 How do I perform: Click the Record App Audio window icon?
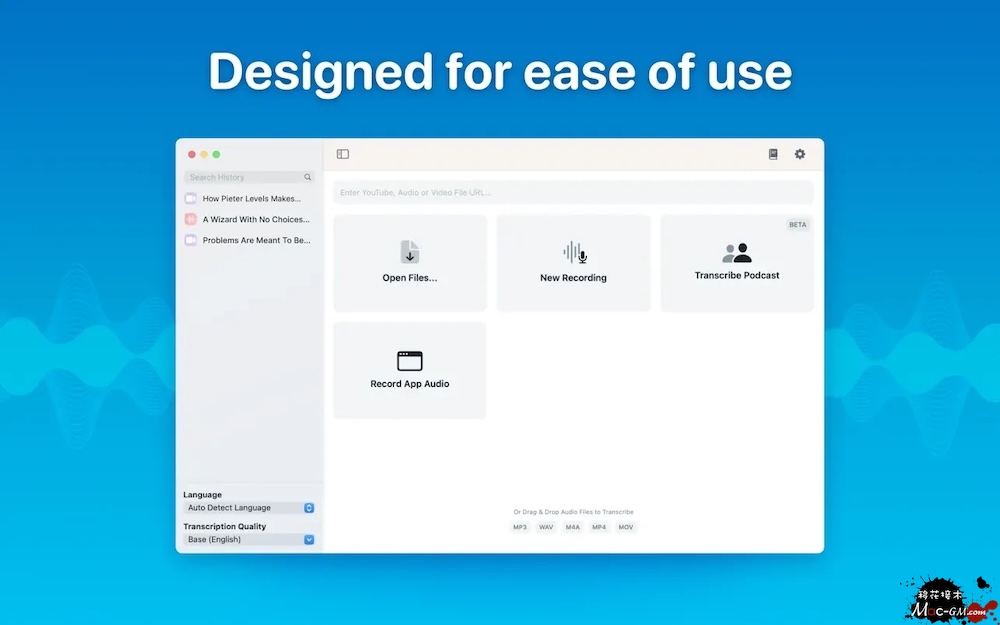410,361
